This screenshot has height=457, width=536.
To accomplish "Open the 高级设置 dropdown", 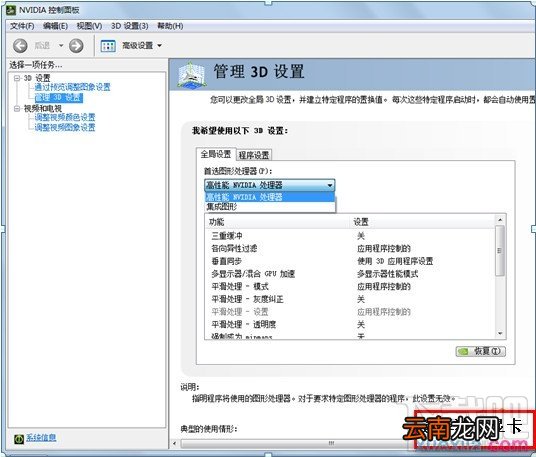I will [x=159, y=45].
